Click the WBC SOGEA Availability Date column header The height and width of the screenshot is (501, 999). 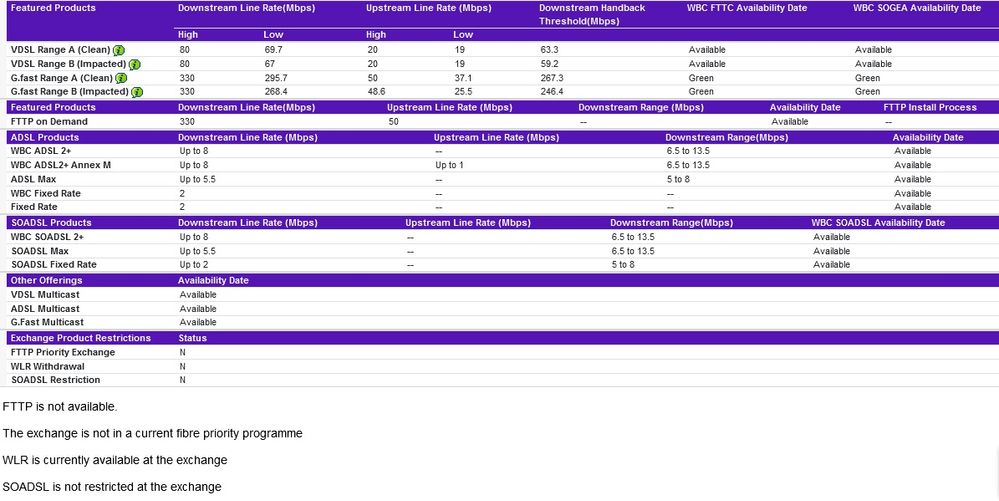pos(917,8)
